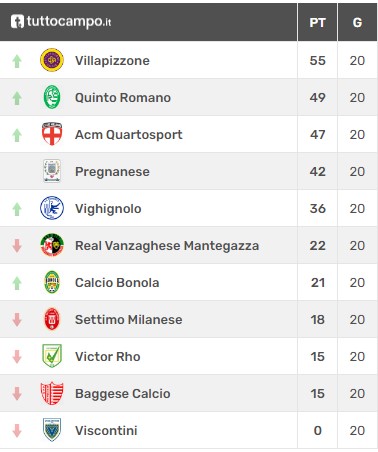Viewport: 378px width, 452px height.
Task: Click the Quinto Romano green crest
Action: coord(52,97)
